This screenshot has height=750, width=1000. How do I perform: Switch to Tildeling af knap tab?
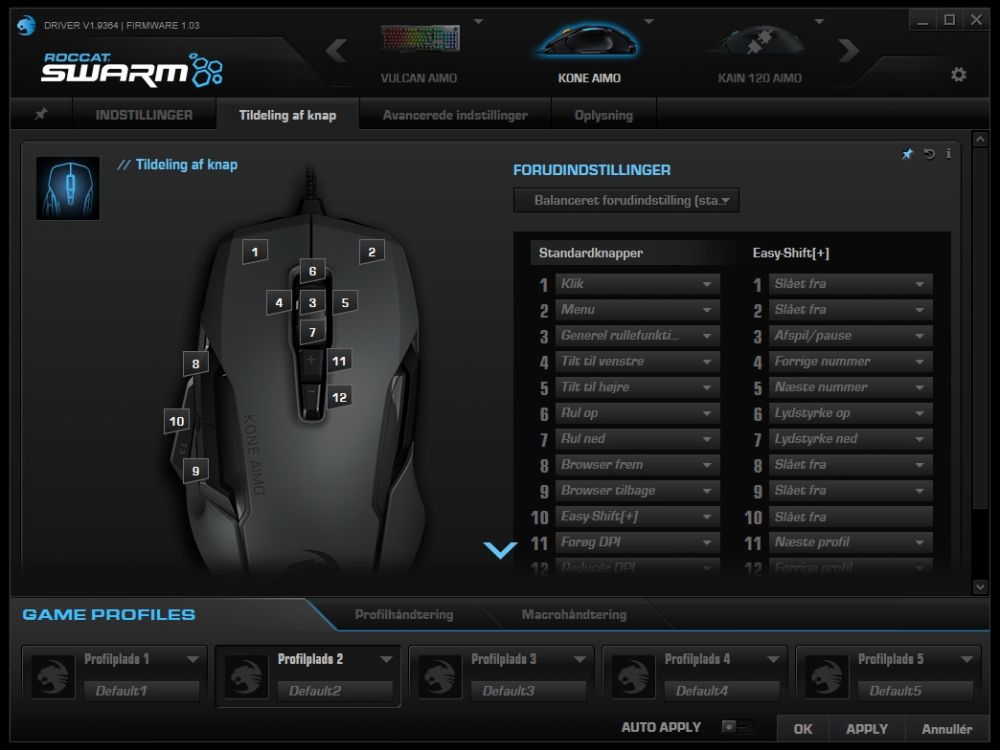tap(288, 115)
